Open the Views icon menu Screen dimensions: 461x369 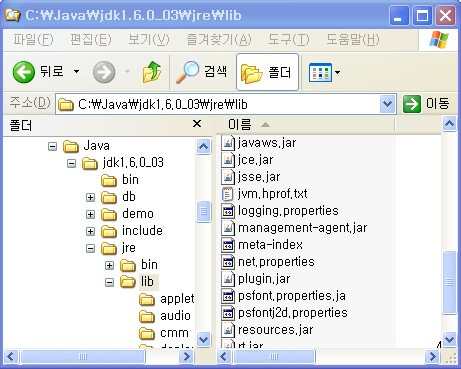click(x=320, y=72)
